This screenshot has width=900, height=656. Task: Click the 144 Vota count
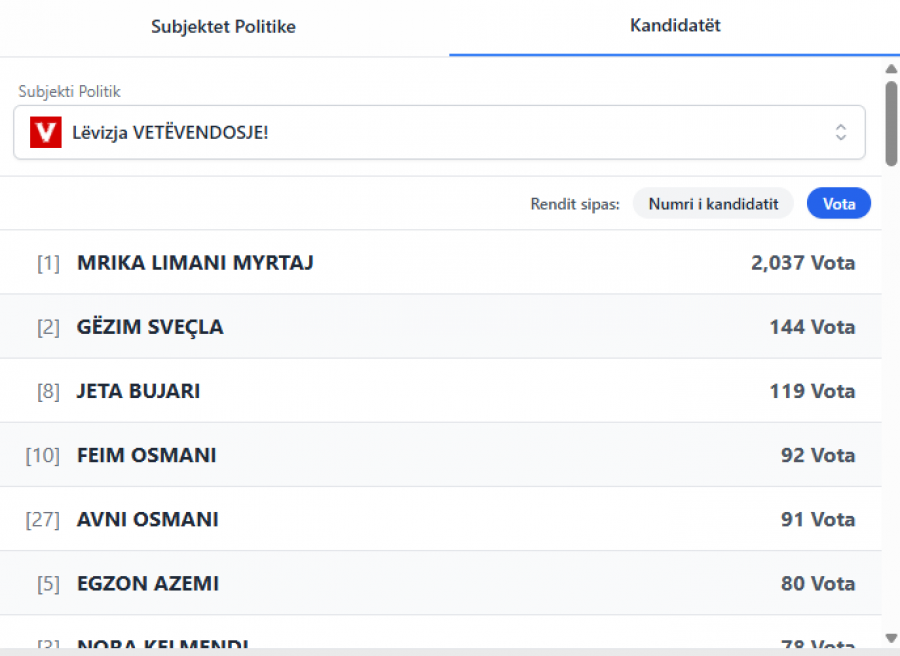pos(812,327)
